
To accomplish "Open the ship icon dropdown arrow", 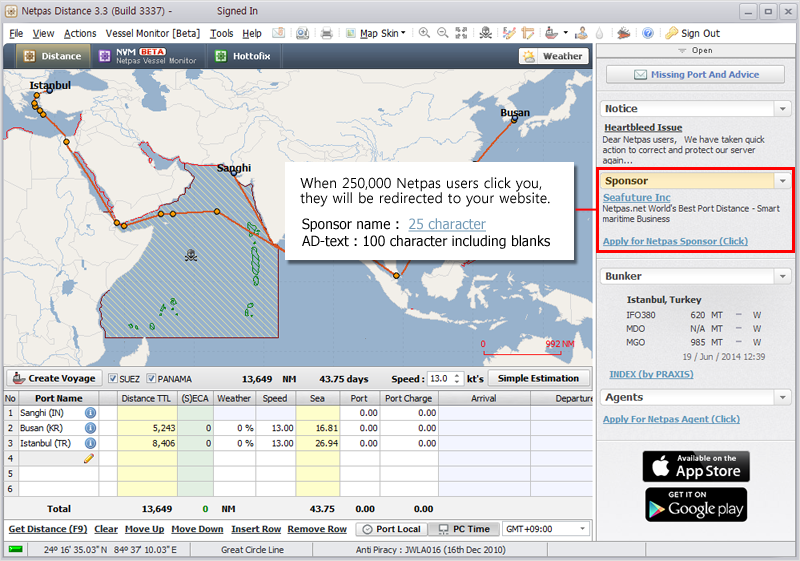I will click(565, 33).
